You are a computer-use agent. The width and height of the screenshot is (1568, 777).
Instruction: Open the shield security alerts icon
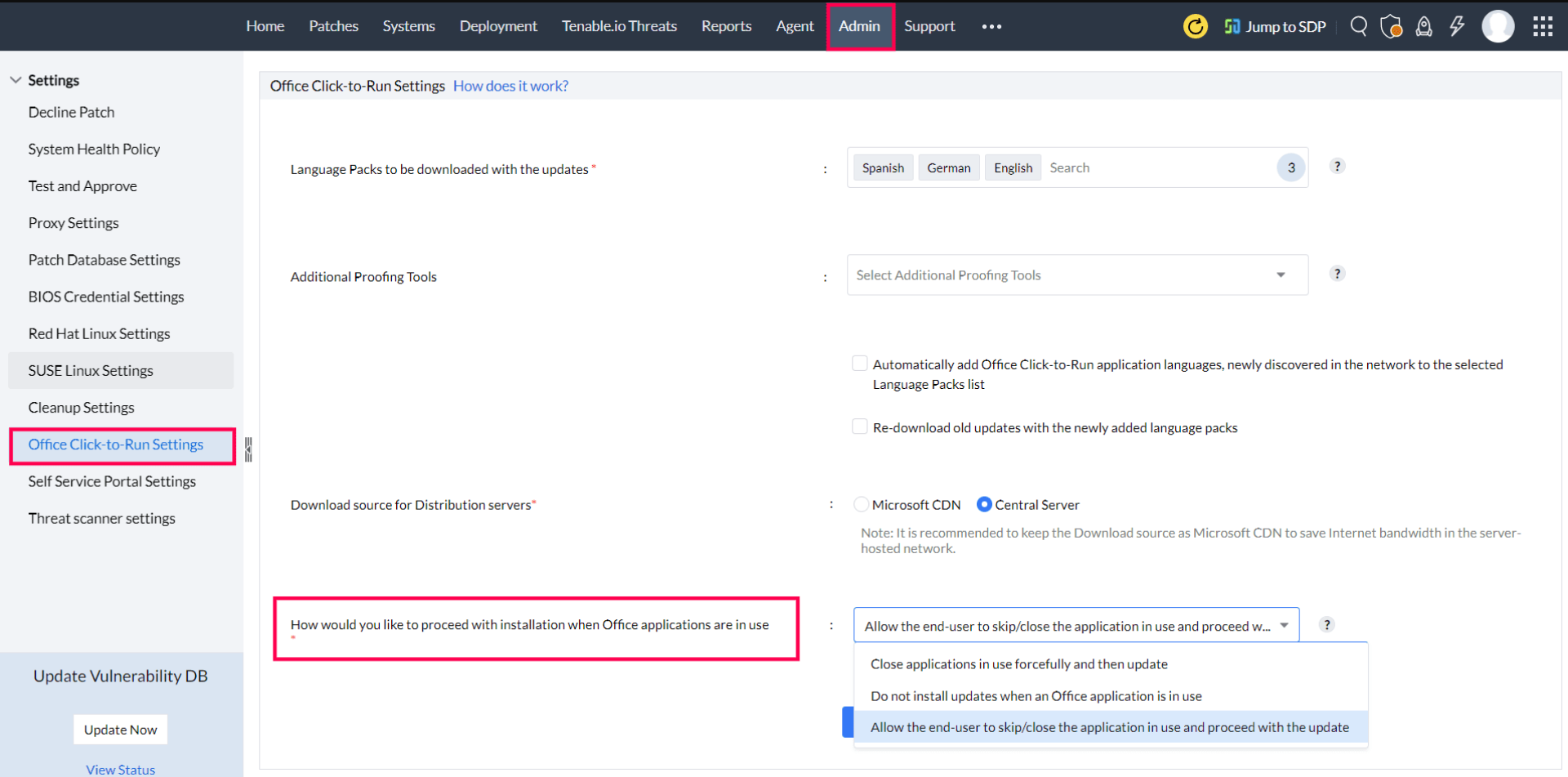(1391, 26)
